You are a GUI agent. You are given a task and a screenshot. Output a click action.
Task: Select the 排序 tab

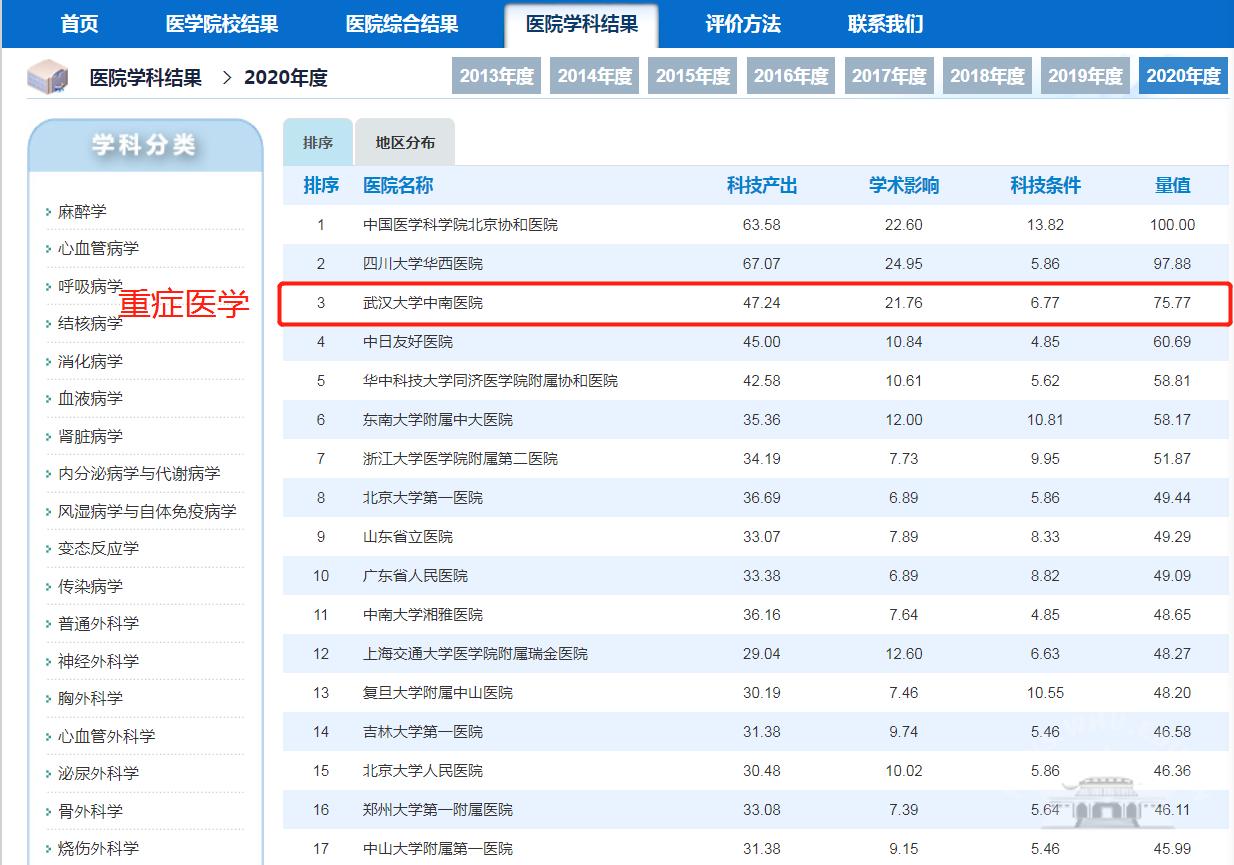click(x=317, y=142)
